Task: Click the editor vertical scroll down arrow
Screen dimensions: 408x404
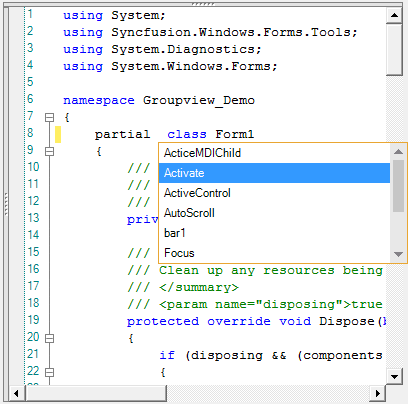Action: click(394, 377)
